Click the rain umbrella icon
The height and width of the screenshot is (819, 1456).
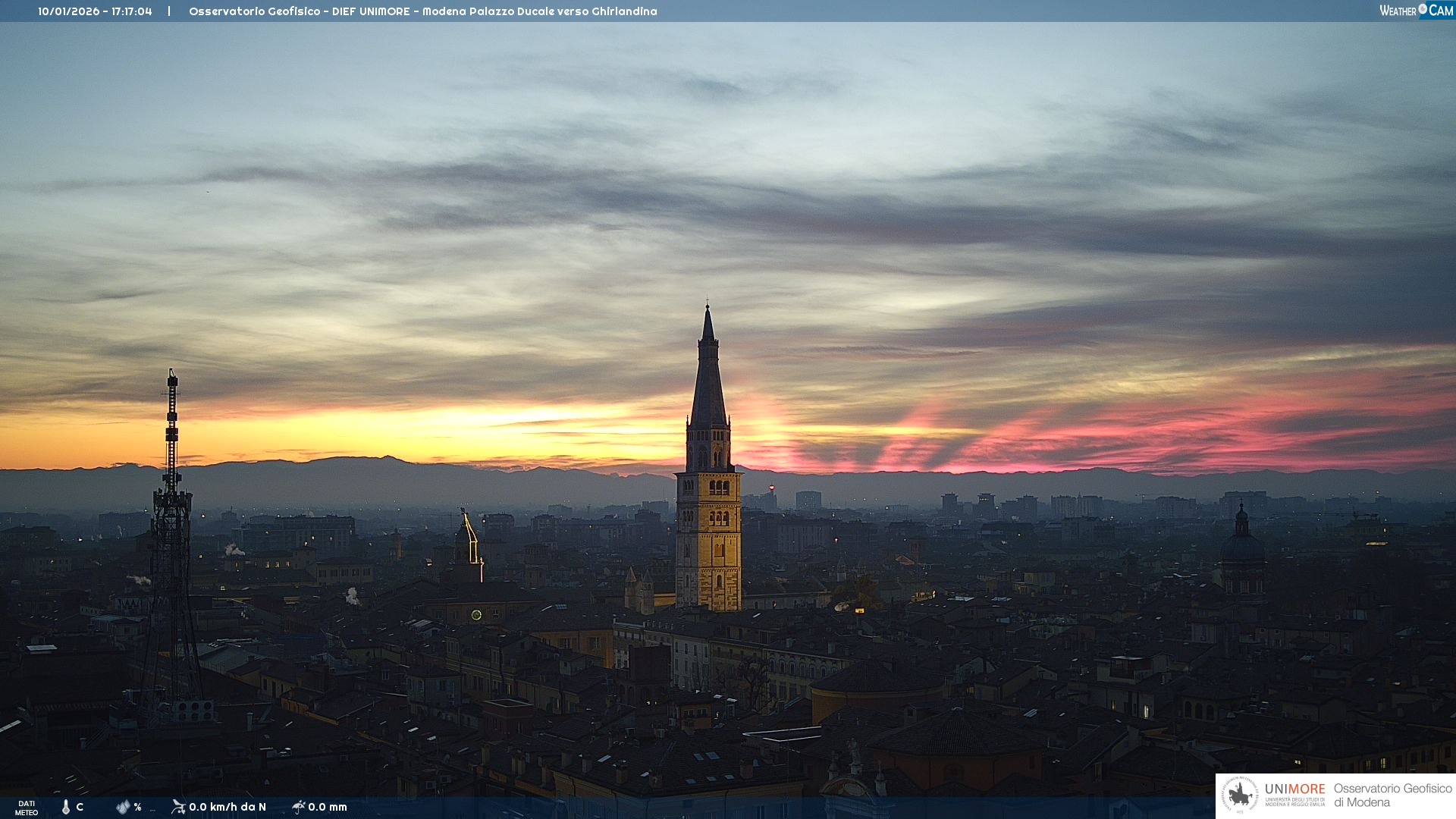299,807
